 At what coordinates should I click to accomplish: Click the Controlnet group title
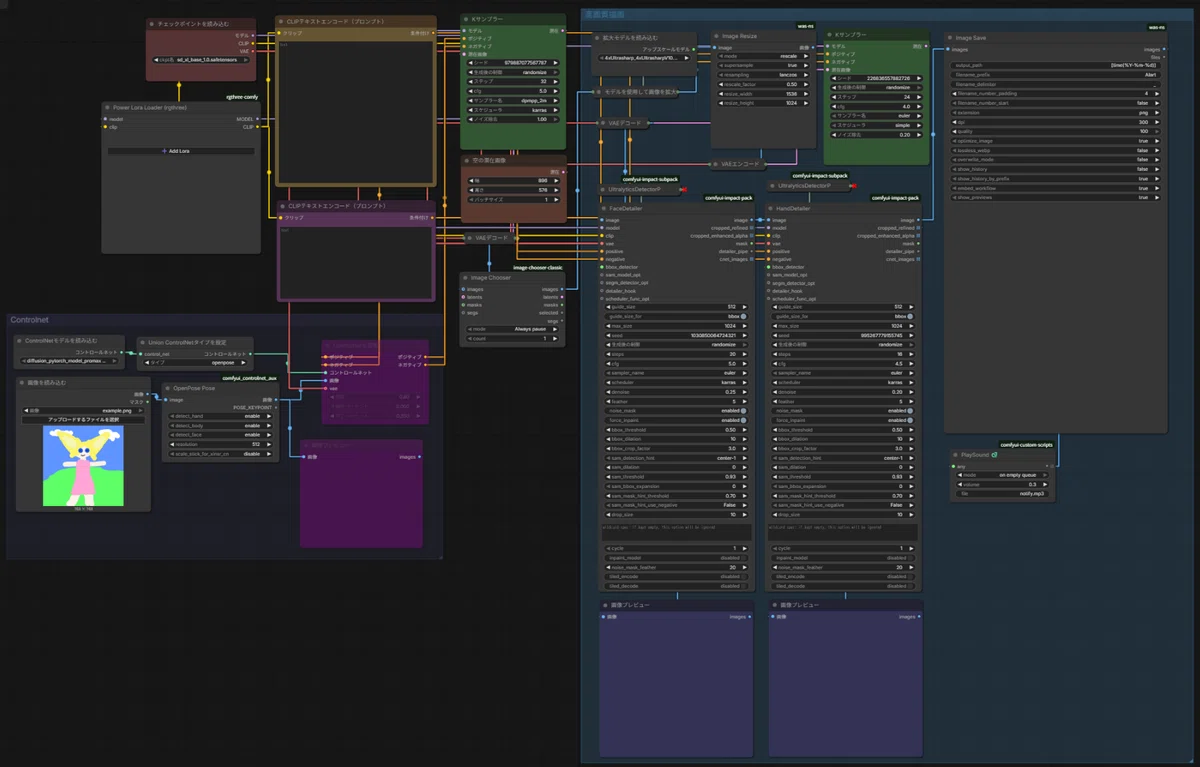[x=29, y=320]
